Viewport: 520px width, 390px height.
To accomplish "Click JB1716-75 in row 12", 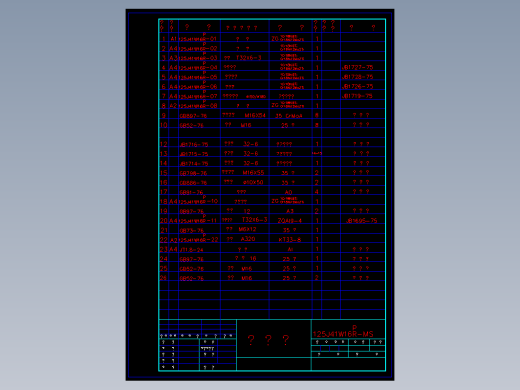I will point(194,145).
